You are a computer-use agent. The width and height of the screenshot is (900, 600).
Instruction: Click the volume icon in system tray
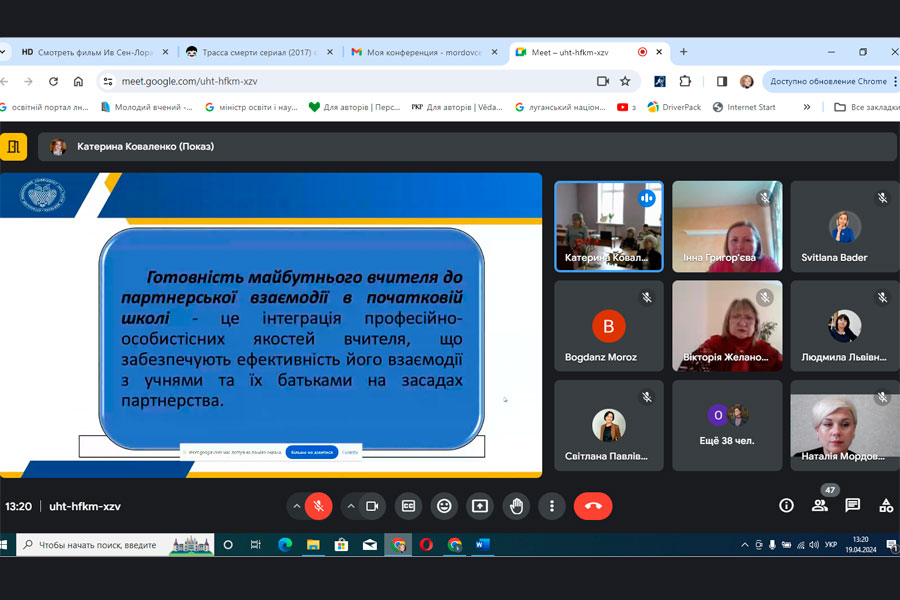coord(814,545)
